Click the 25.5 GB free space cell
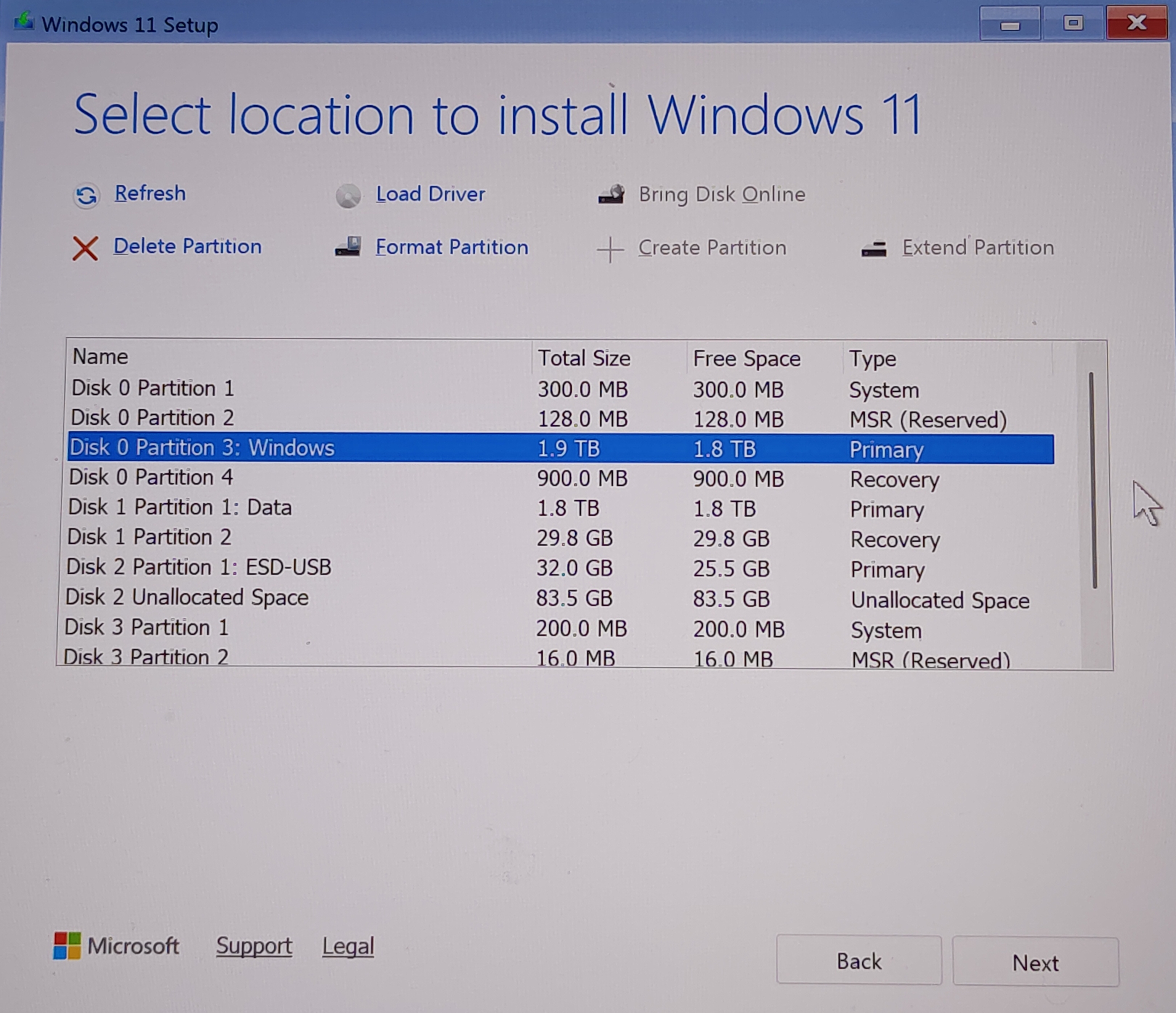This screenshot has width=1176, height=1013. tap(731, 569)
